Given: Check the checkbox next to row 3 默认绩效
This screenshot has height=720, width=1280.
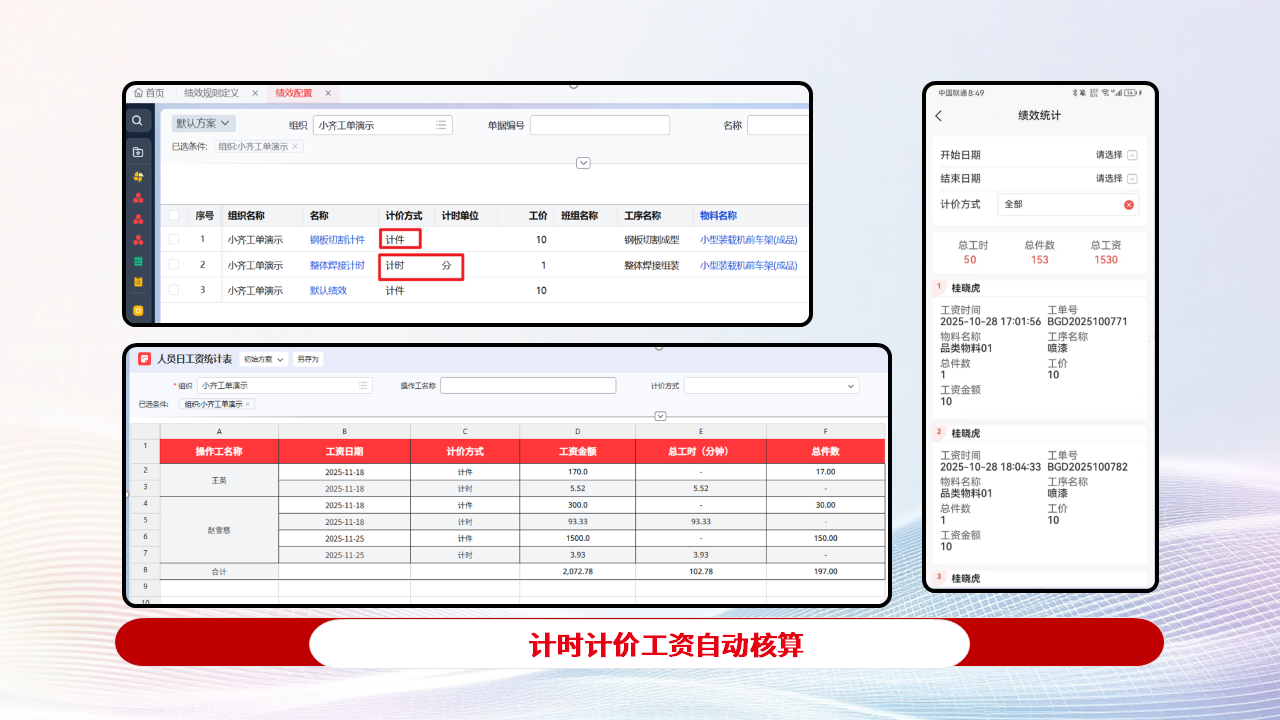Looking at the screenshot, I should click(172, 290).
